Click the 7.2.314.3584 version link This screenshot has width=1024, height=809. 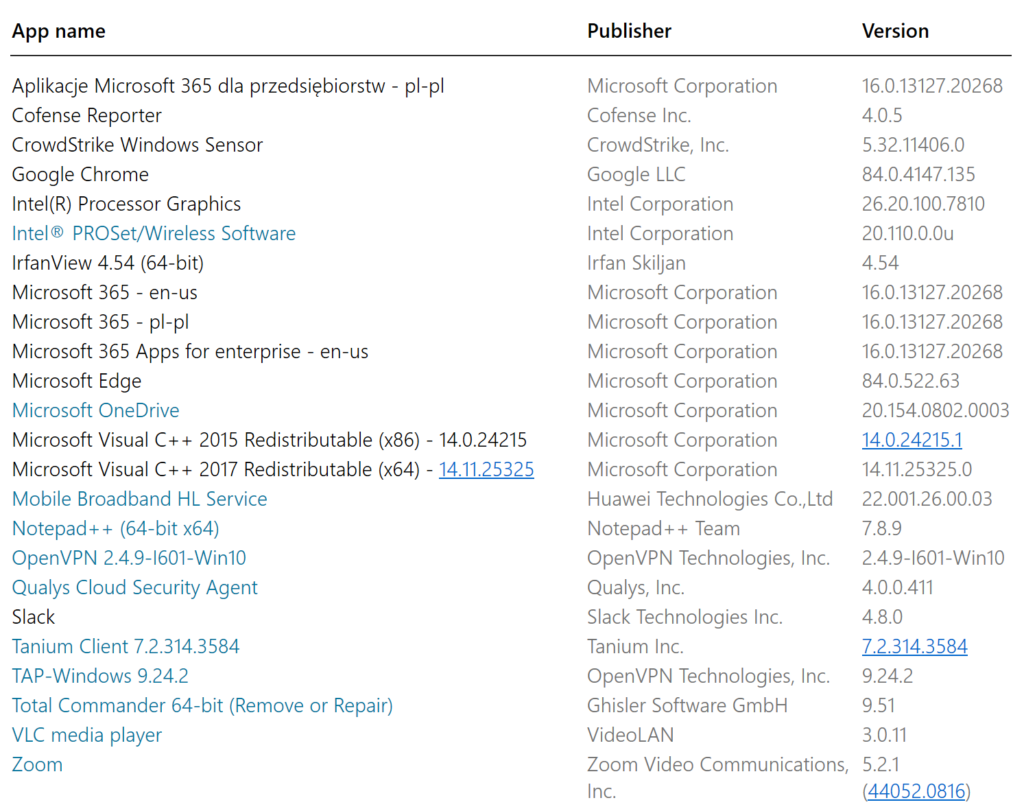tap(914, 646)
